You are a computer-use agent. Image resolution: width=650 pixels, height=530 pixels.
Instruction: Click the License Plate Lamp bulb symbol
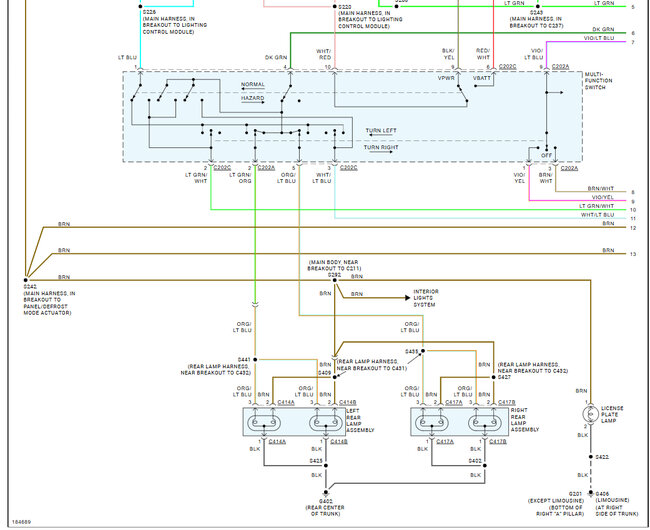click(x=590, y=414)
